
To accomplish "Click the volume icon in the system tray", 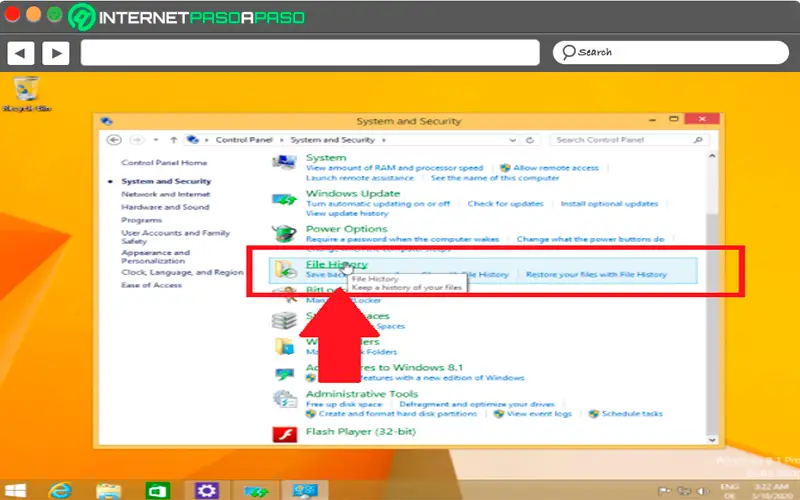I will tap(703, 491).
